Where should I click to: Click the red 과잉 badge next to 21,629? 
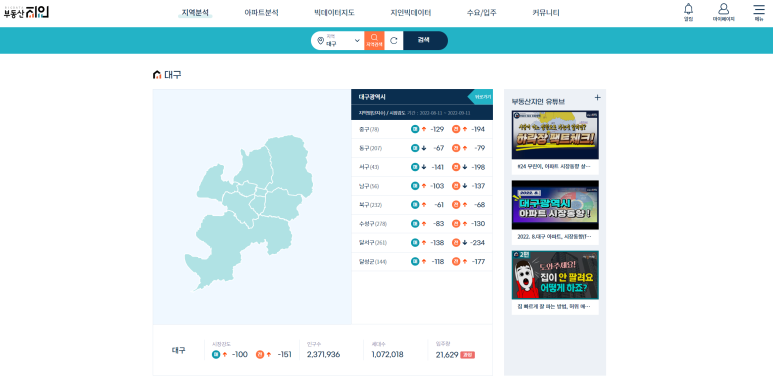(467, 355)
